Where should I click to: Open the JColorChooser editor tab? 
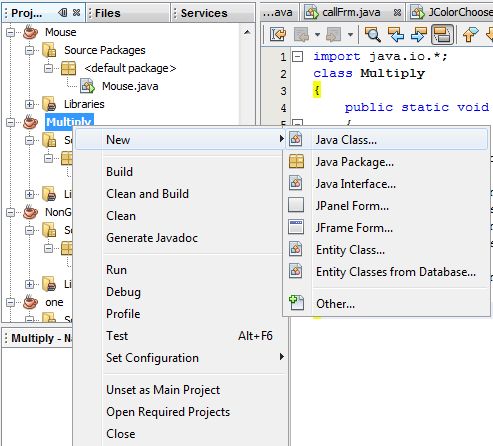pyautogui.click(x=451, y=13)
